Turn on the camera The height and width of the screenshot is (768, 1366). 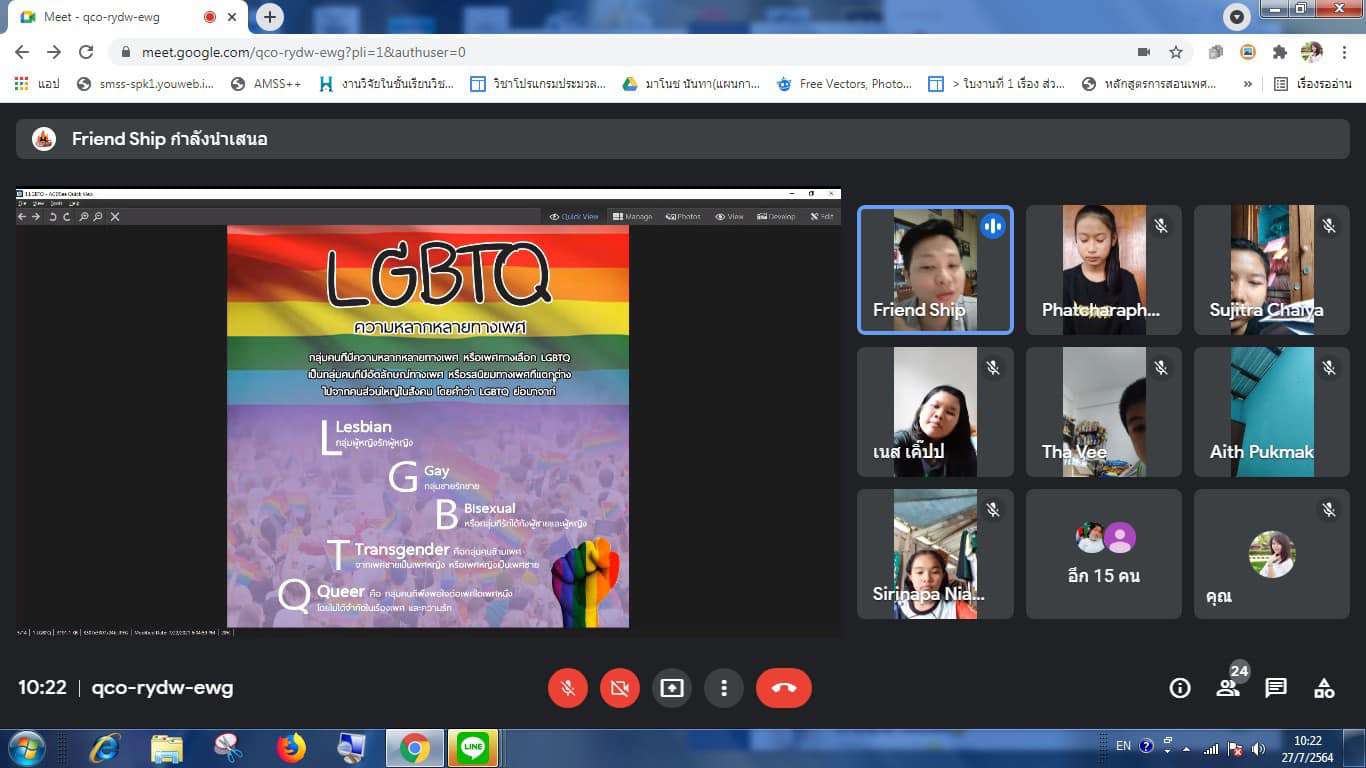tap(619, 688)
